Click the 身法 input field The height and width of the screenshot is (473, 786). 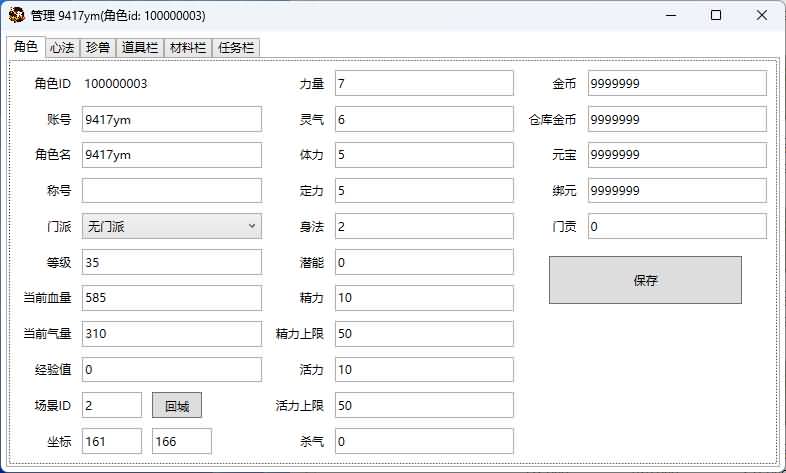[x=424, y=226]
